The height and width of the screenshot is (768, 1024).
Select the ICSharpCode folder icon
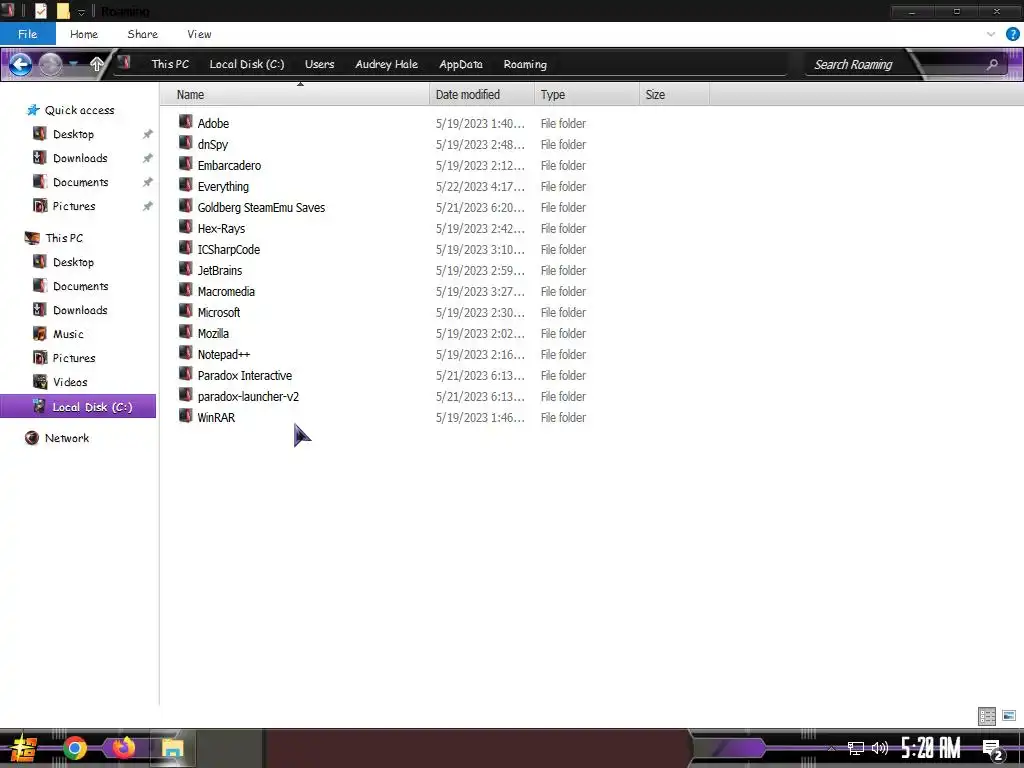pos(186,248)
